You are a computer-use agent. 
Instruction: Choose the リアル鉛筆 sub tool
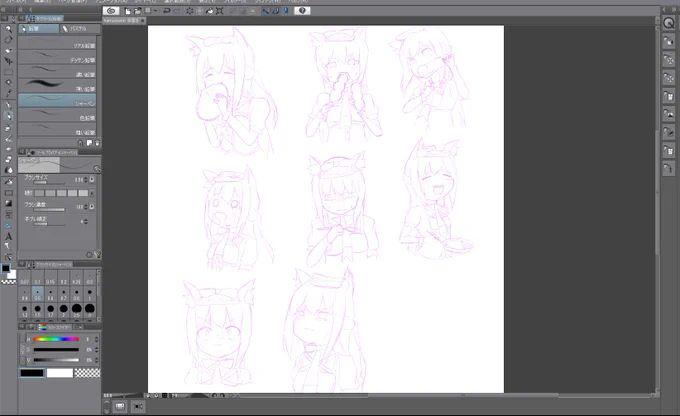(x=57, y=44)
